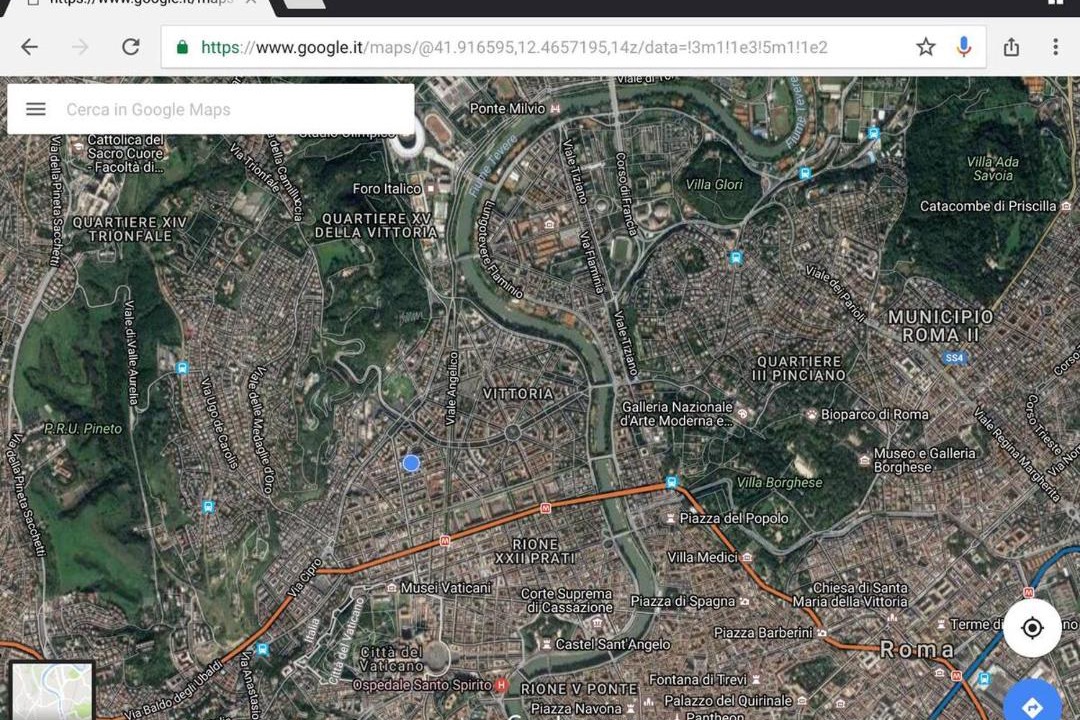
Task: Switch map view using layer thumbnail
Action: click(52, 692)
